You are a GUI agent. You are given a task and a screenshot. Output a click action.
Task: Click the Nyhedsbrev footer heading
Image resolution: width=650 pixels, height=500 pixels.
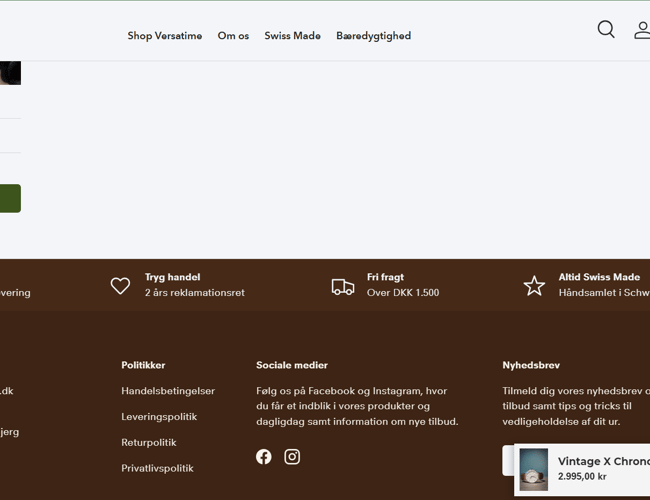531,365
